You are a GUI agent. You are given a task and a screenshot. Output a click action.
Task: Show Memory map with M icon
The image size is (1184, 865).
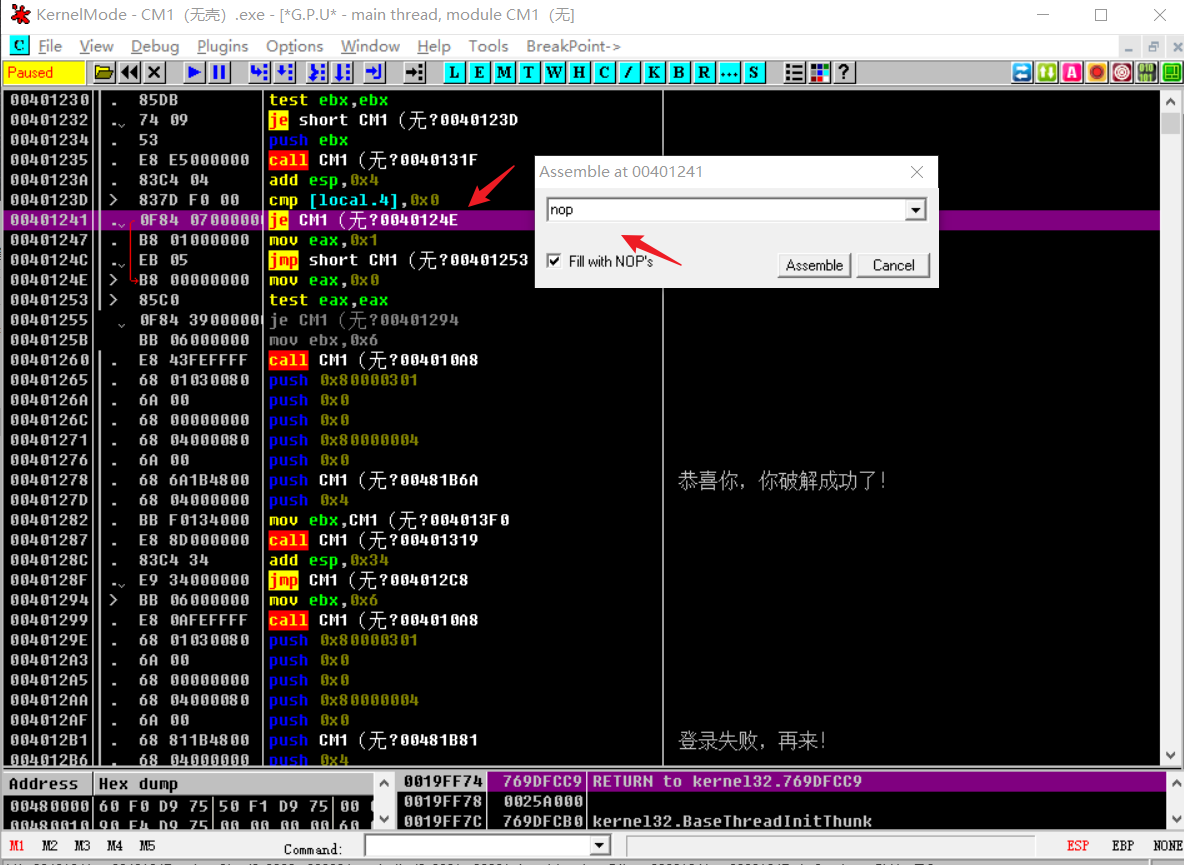504,72
